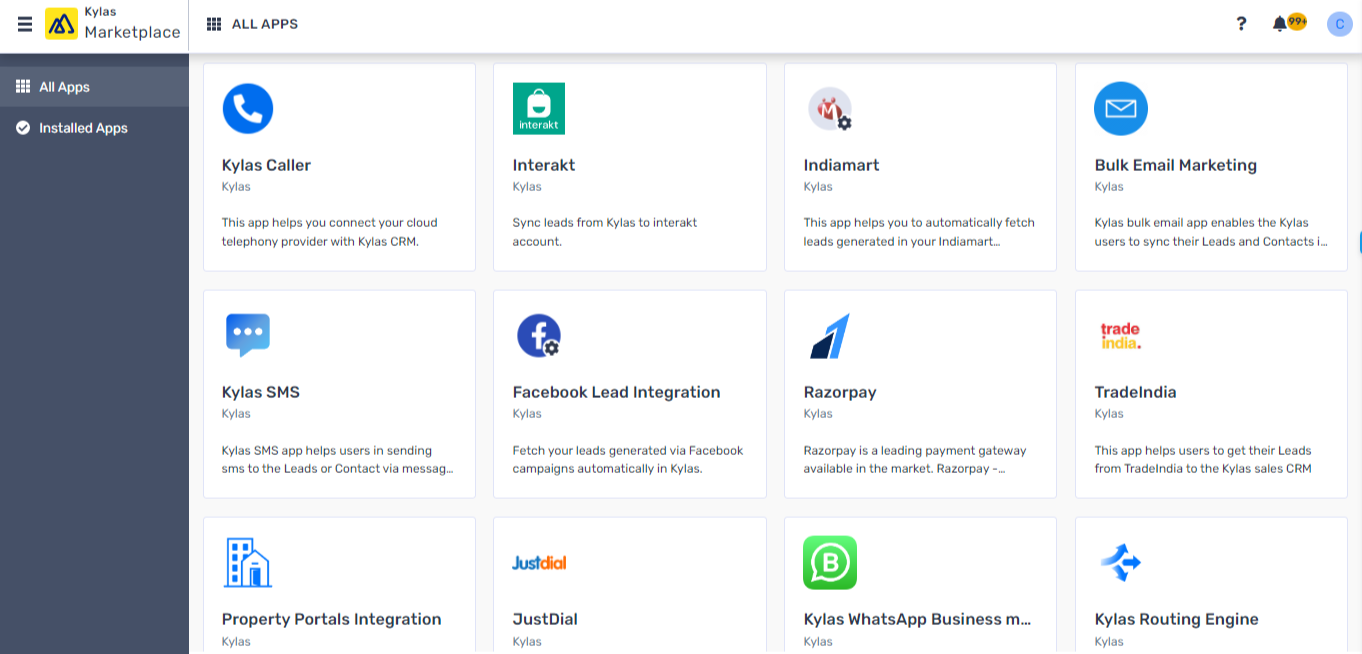Click the Interakt app icon
The height and width of the screenshot is (654, 1362).
coord(539,108)
